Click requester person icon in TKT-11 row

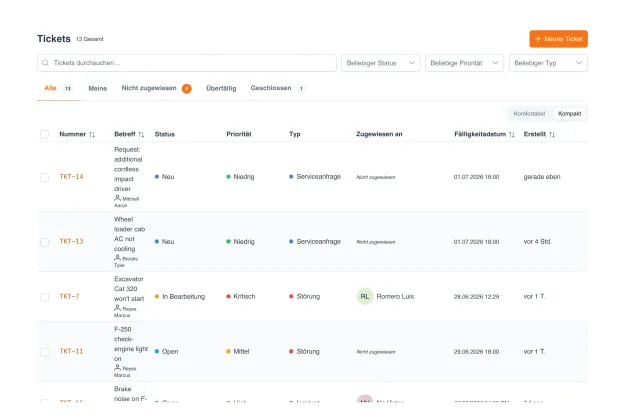(117, 367)
